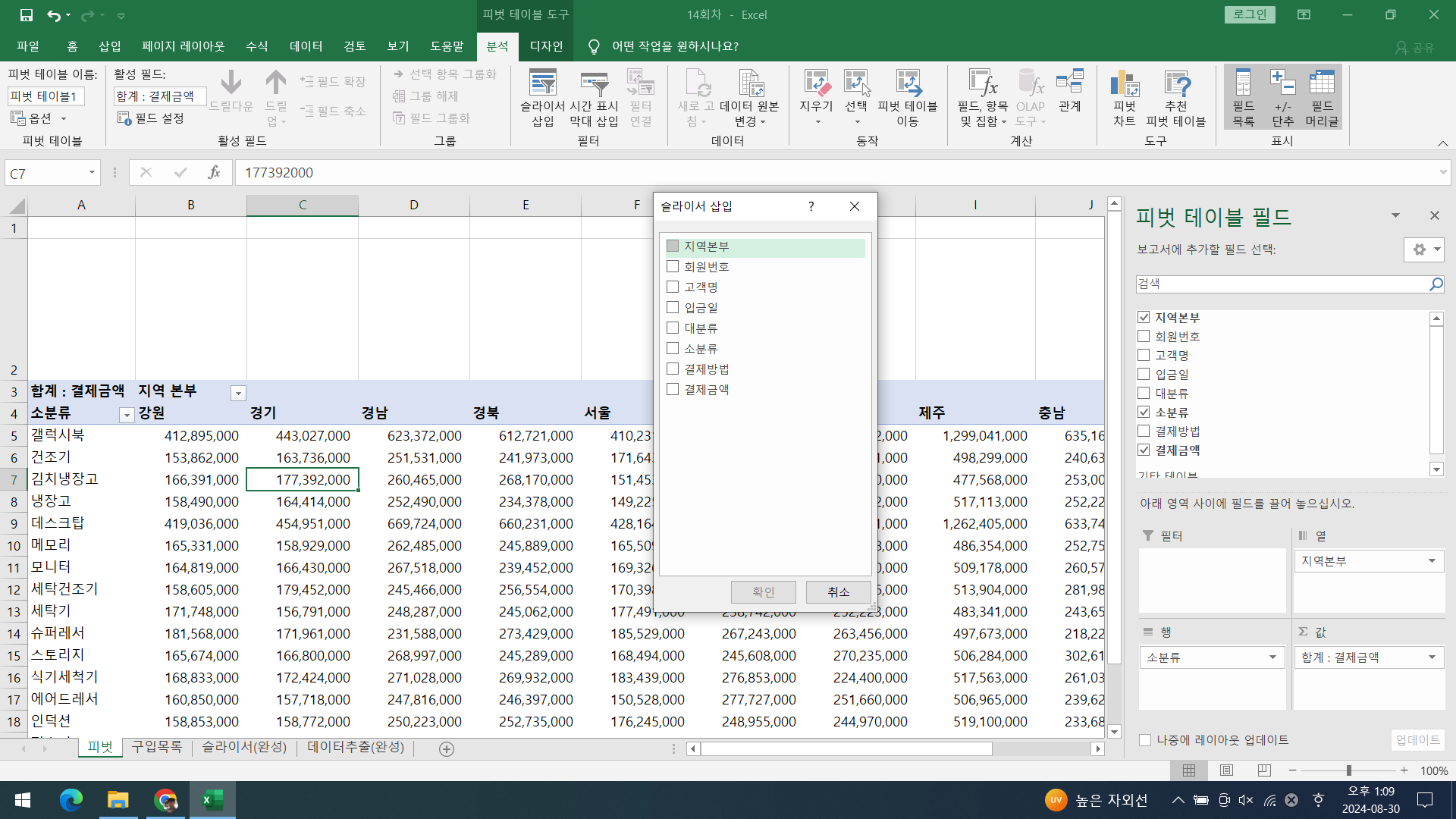Toggle the 필드 목록 display button
This screenshot has width=1456, height=819.
click(x=1243, y=98)
